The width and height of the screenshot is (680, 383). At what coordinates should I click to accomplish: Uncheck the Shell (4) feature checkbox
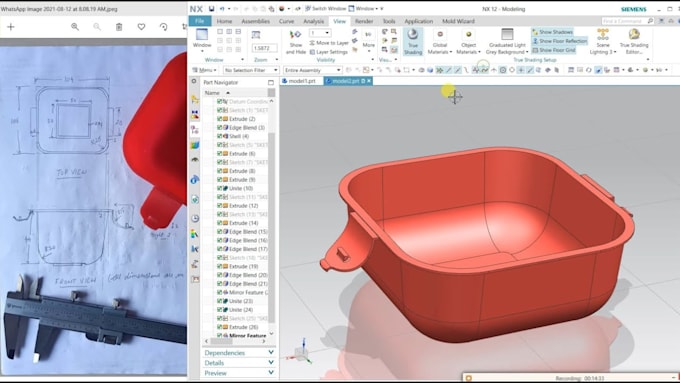coord(219,136)
